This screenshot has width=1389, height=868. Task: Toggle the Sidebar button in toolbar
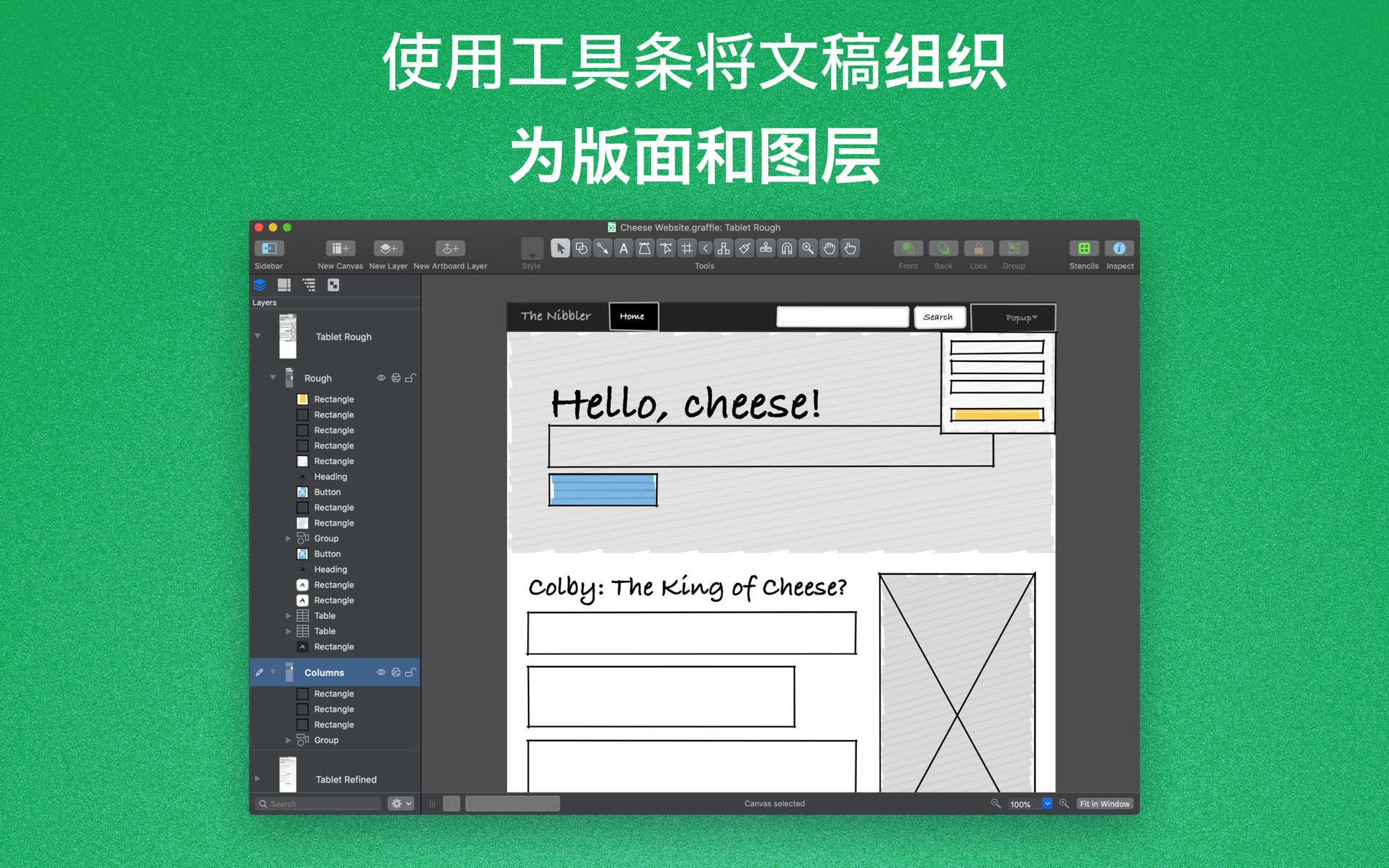click(x=269, y=248)
